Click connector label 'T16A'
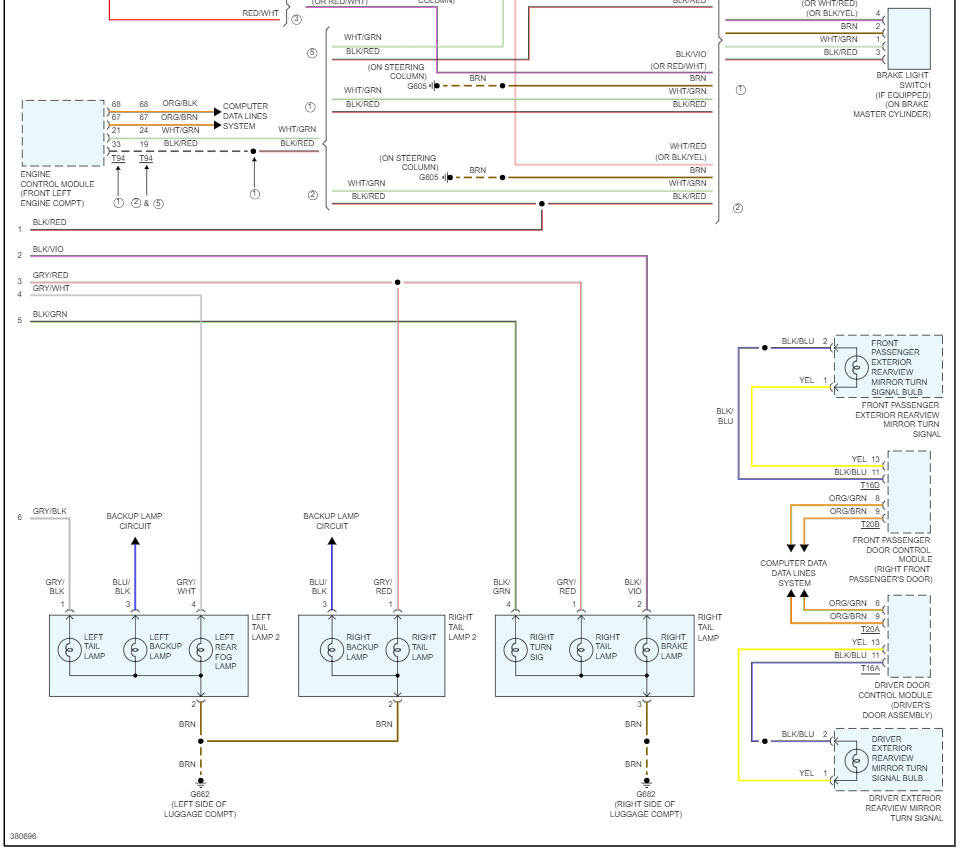This screenshot has height=849, width=967. (x=870, y=668)
